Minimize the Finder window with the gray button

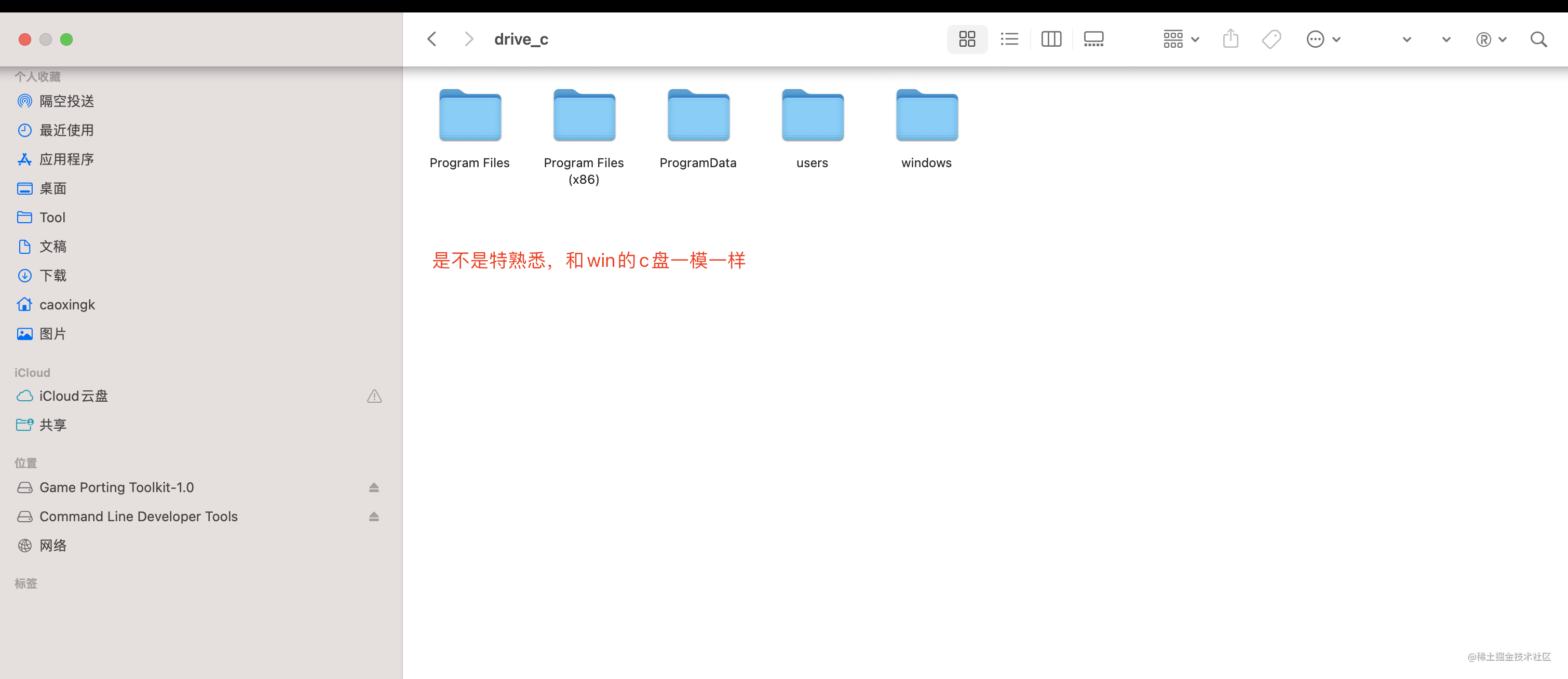tap(46, 39)
